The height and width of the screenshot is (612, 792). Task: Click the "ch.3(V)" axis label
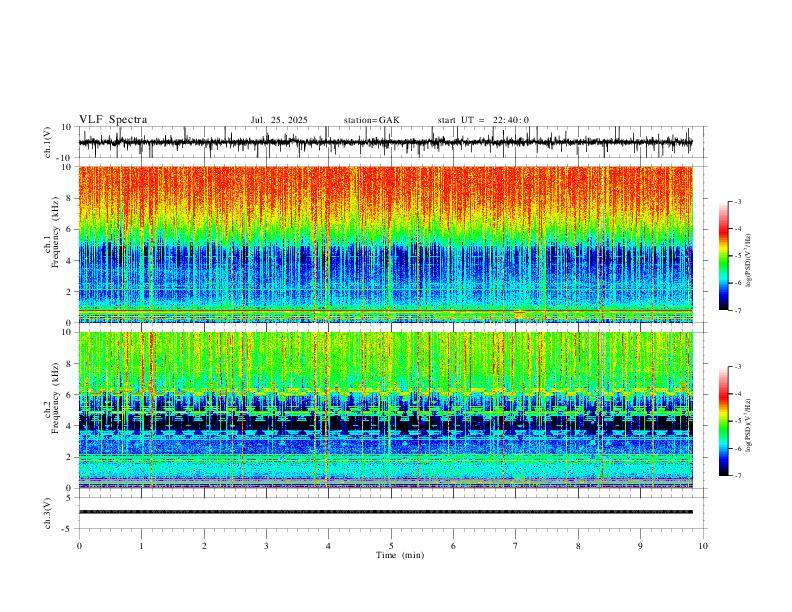click(48, 513)
